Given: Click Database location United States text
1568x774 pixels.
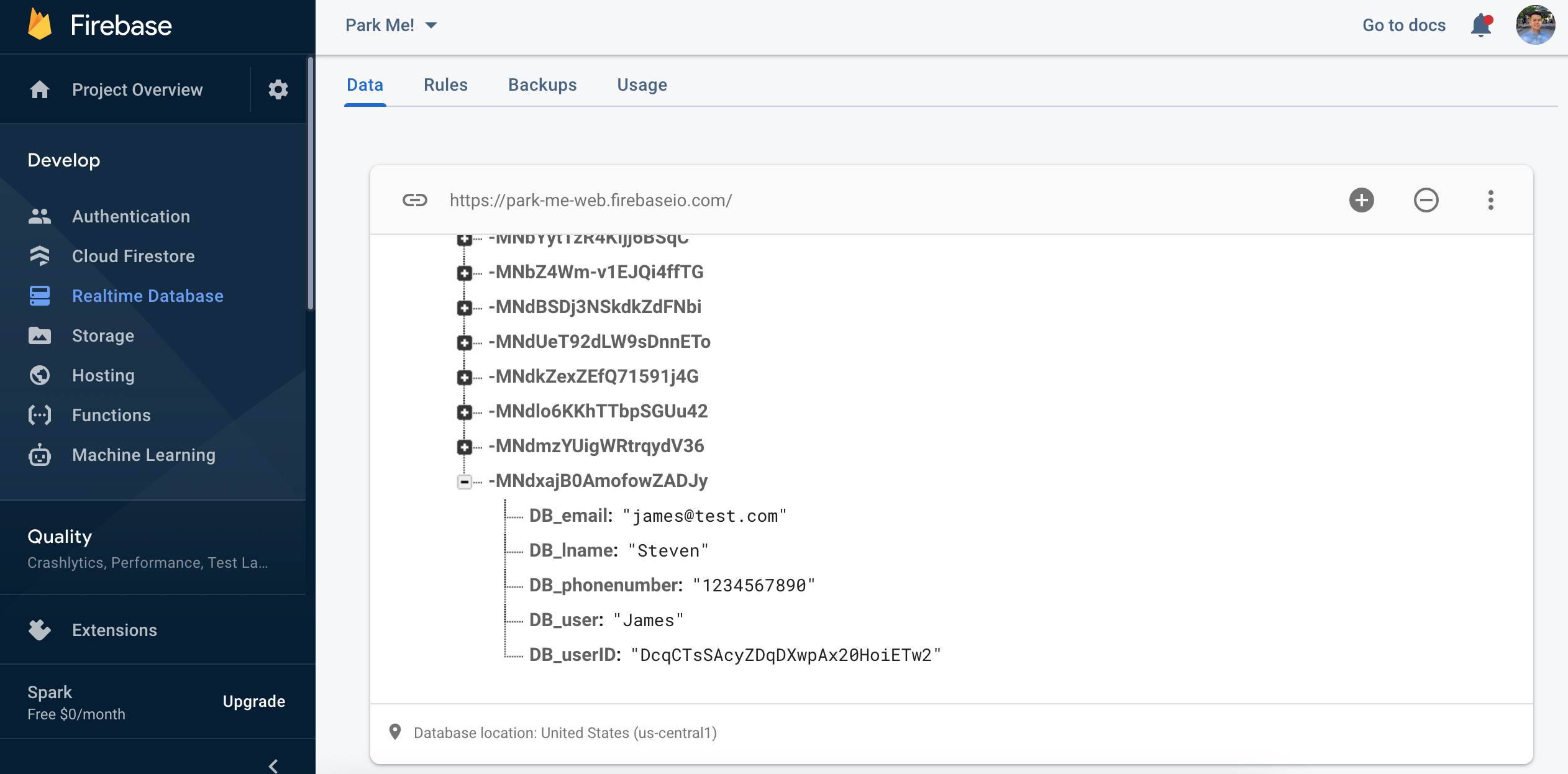Looking at the screenshot, I should click(565, 733).
